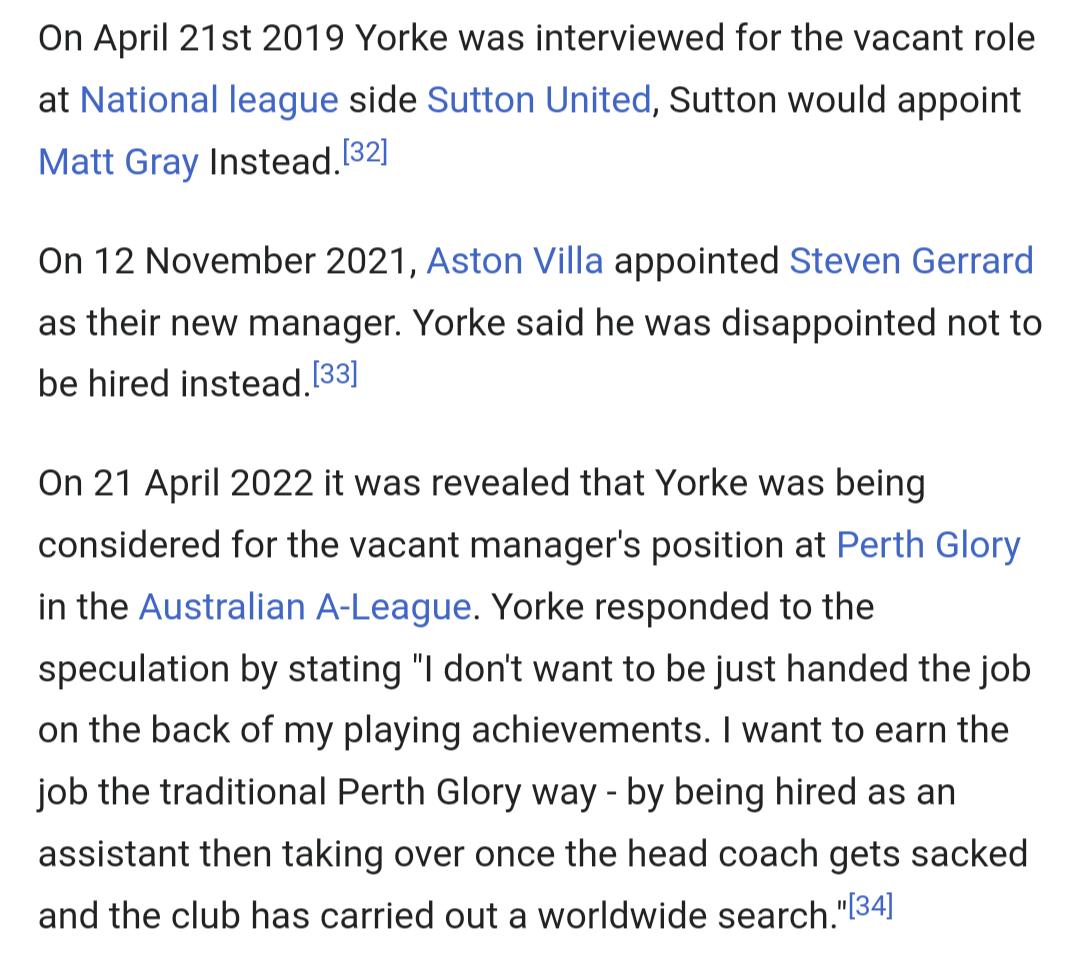Jump to citation reference 34
The width and height of the screenshot is (1080, 967).
point(871,906)
